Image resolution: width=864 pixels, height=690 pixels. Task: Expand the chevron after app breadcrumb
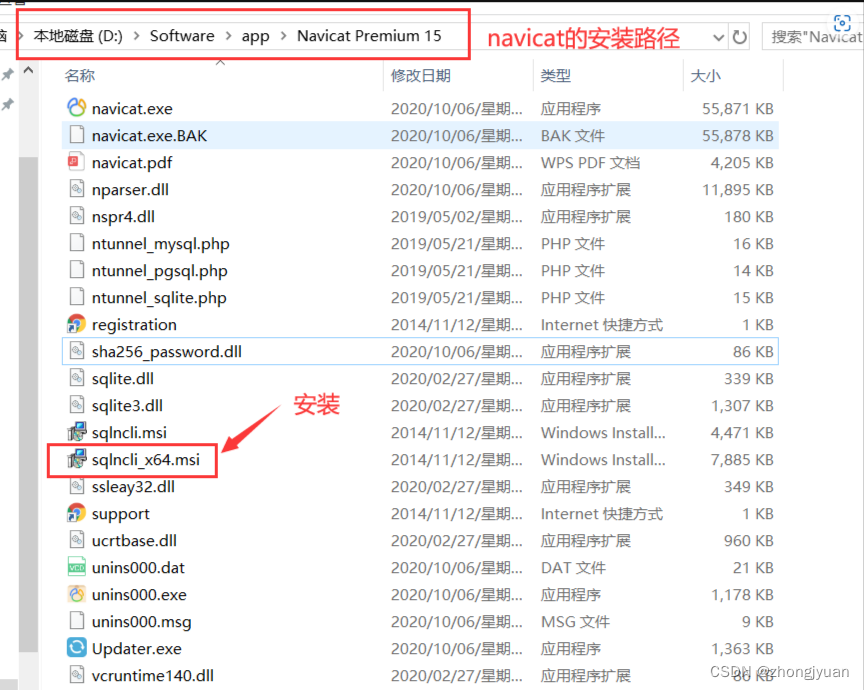pyautogui.click(x=283, y=36)
